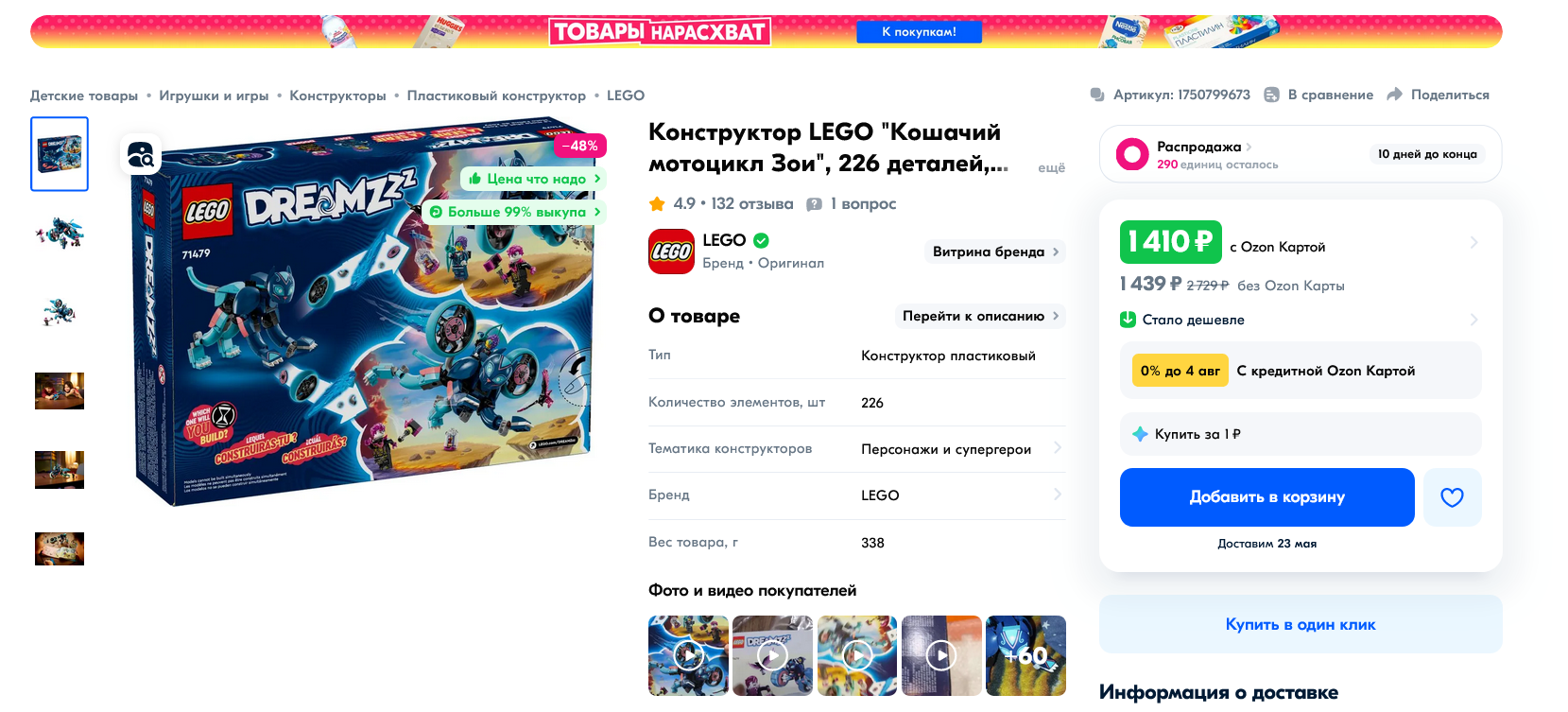
Task: Copy article number via Артикул icon
Action: point(1097,95)
